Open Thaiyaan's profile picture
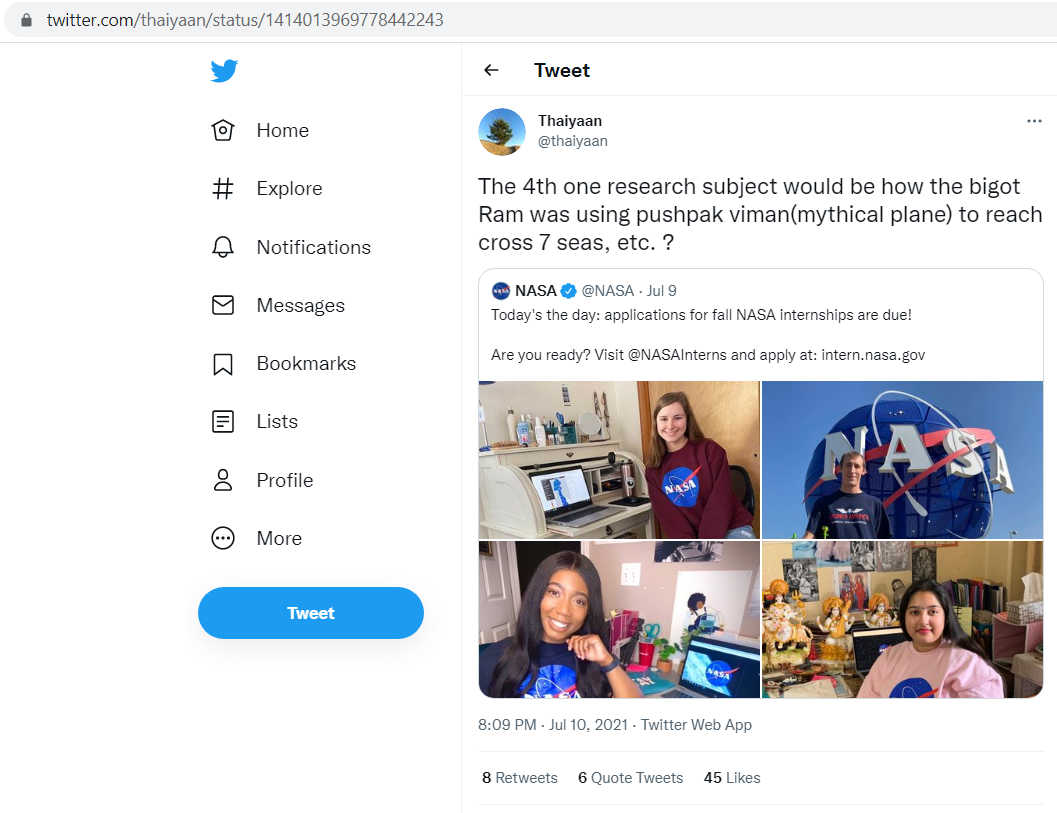 tap(502, 131)
